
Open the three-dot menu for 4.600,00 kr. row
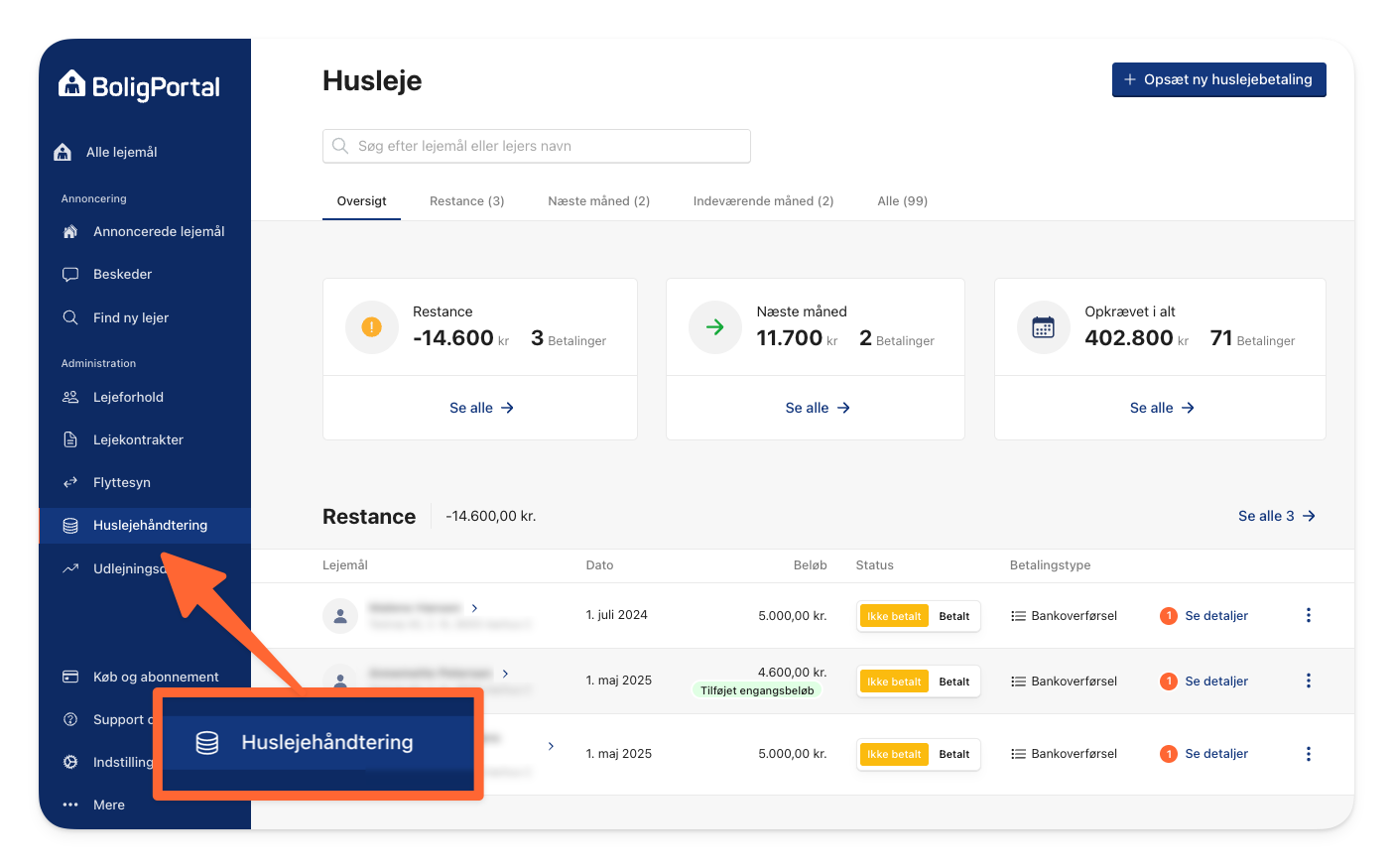pyautogui.click(x=1309, y=681)
